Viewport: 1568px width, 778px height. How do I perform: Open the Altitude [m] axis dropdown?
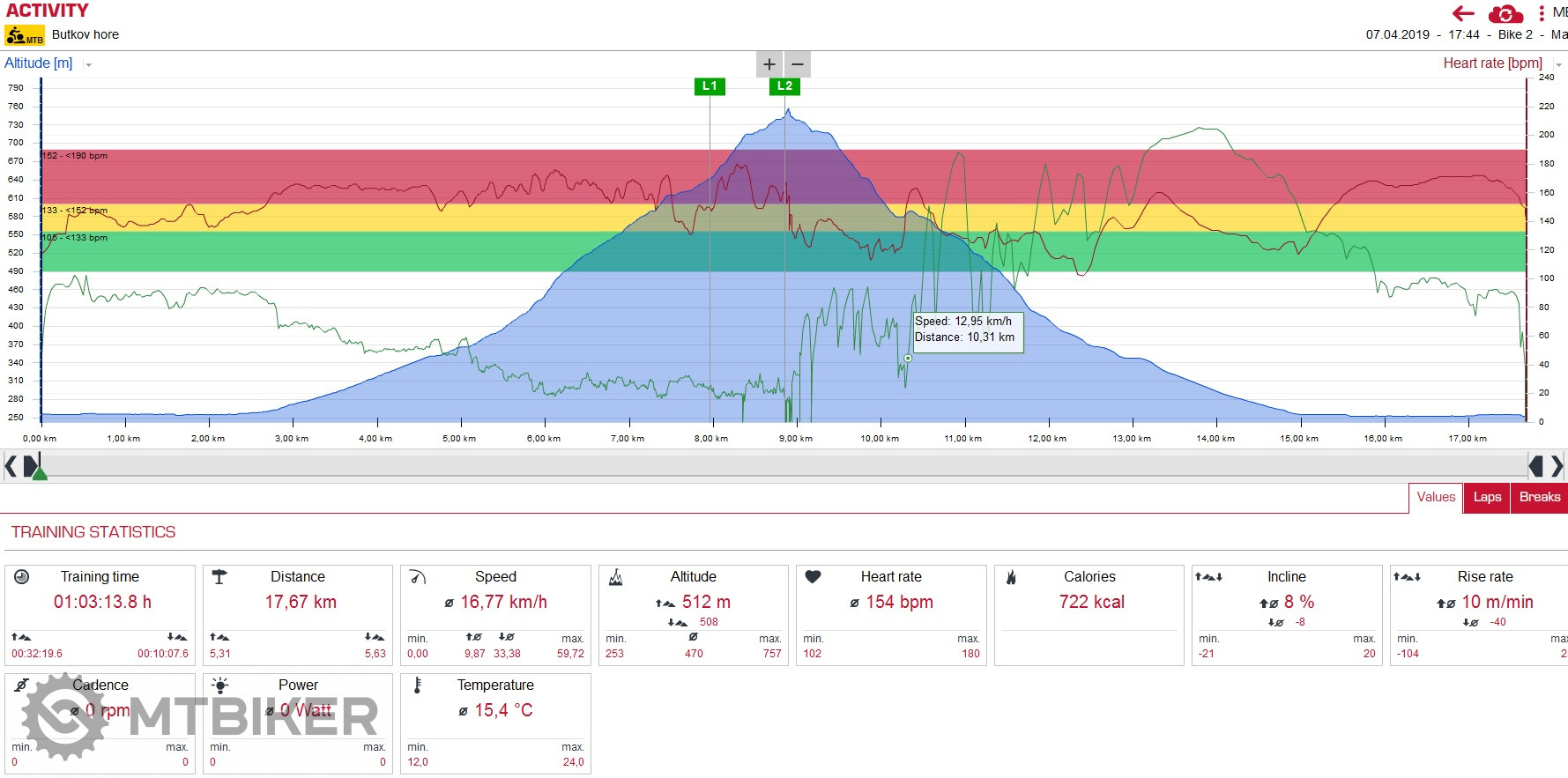point(88,64)
